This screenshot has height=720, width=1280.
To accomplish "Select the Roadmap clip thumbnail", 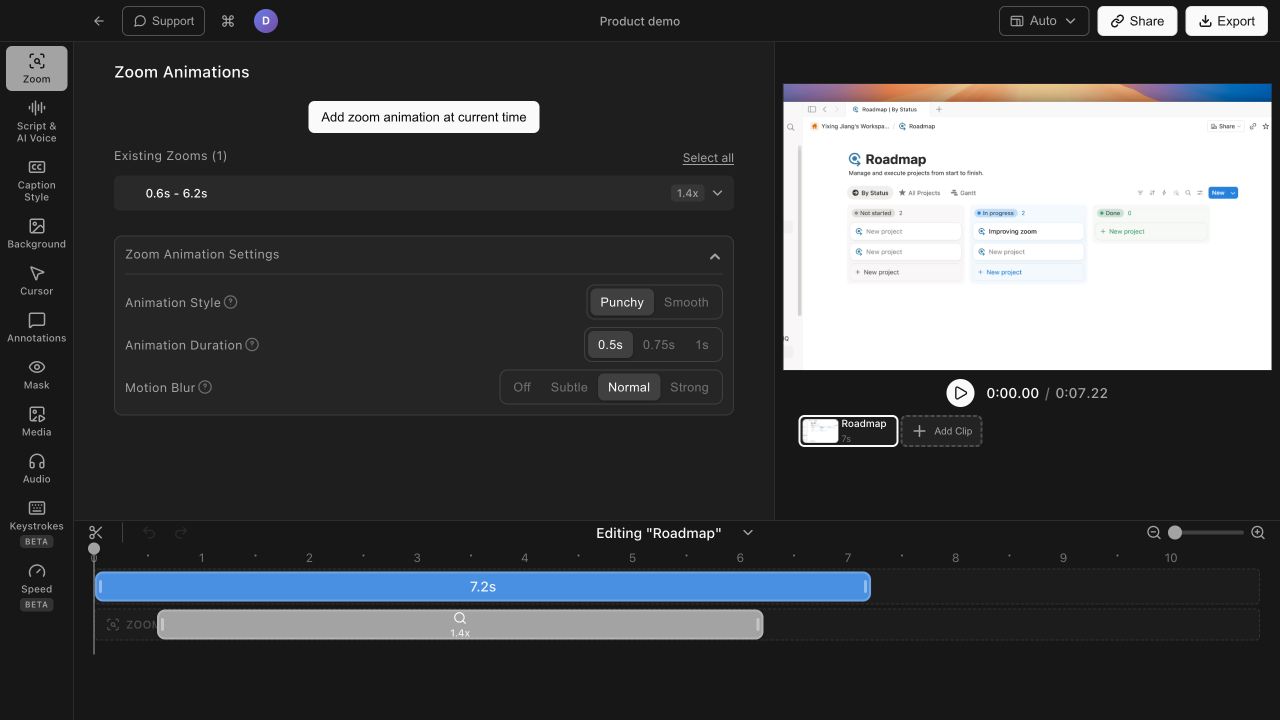I will (848, 431).
